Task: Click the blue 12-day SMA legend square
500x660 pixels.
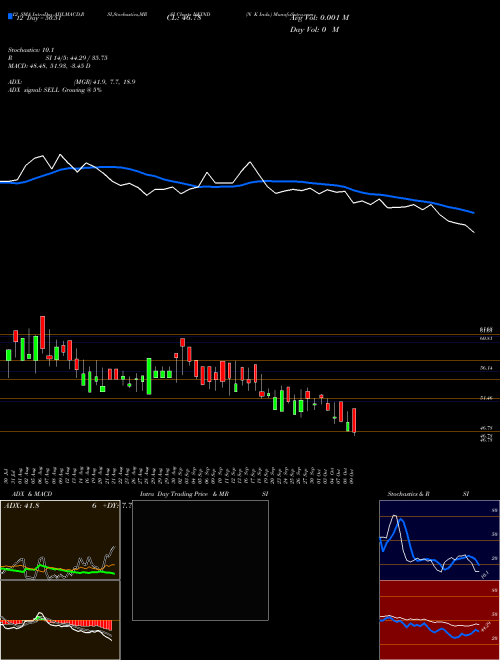Action: pos(11,16)
